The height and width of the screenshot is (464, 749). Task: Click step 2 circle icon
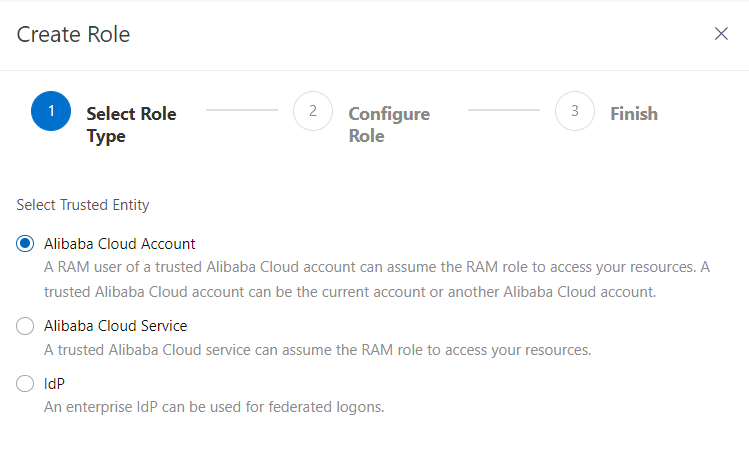click(313, 111)
